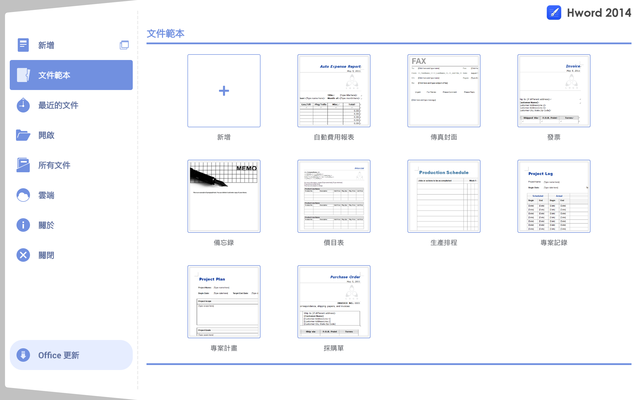Open the Purchase Order template thumbnail
The height and width of the screenshot is (400, 640).
tap(334, 302)
